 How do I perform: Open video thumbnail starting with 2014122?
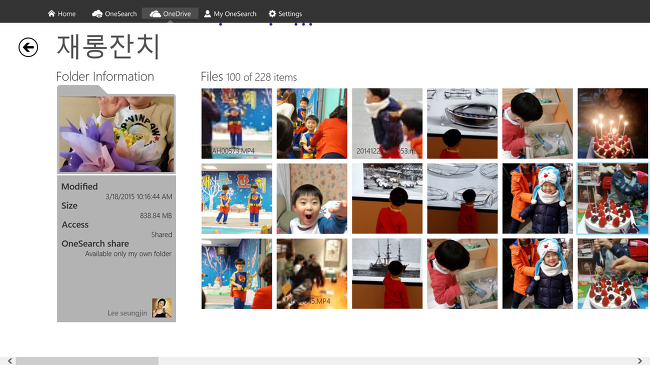[x=387, y=123]
